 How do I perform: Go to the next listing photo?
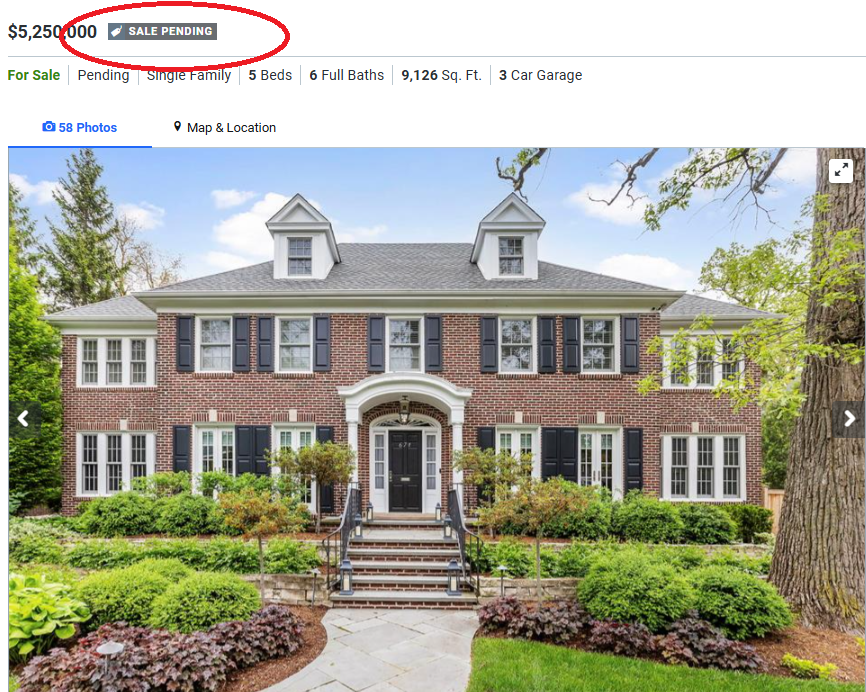849,419
